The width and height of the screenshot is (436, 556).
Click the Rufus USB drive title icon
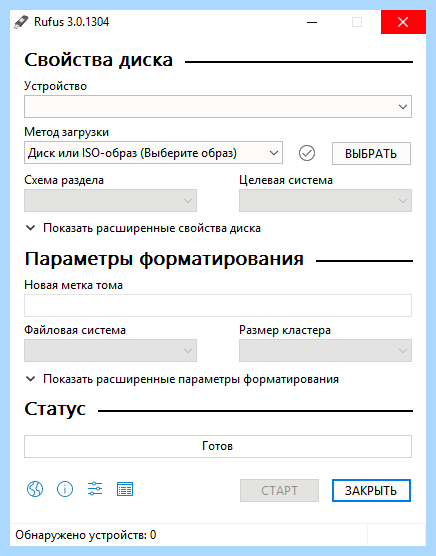(21, 22)
